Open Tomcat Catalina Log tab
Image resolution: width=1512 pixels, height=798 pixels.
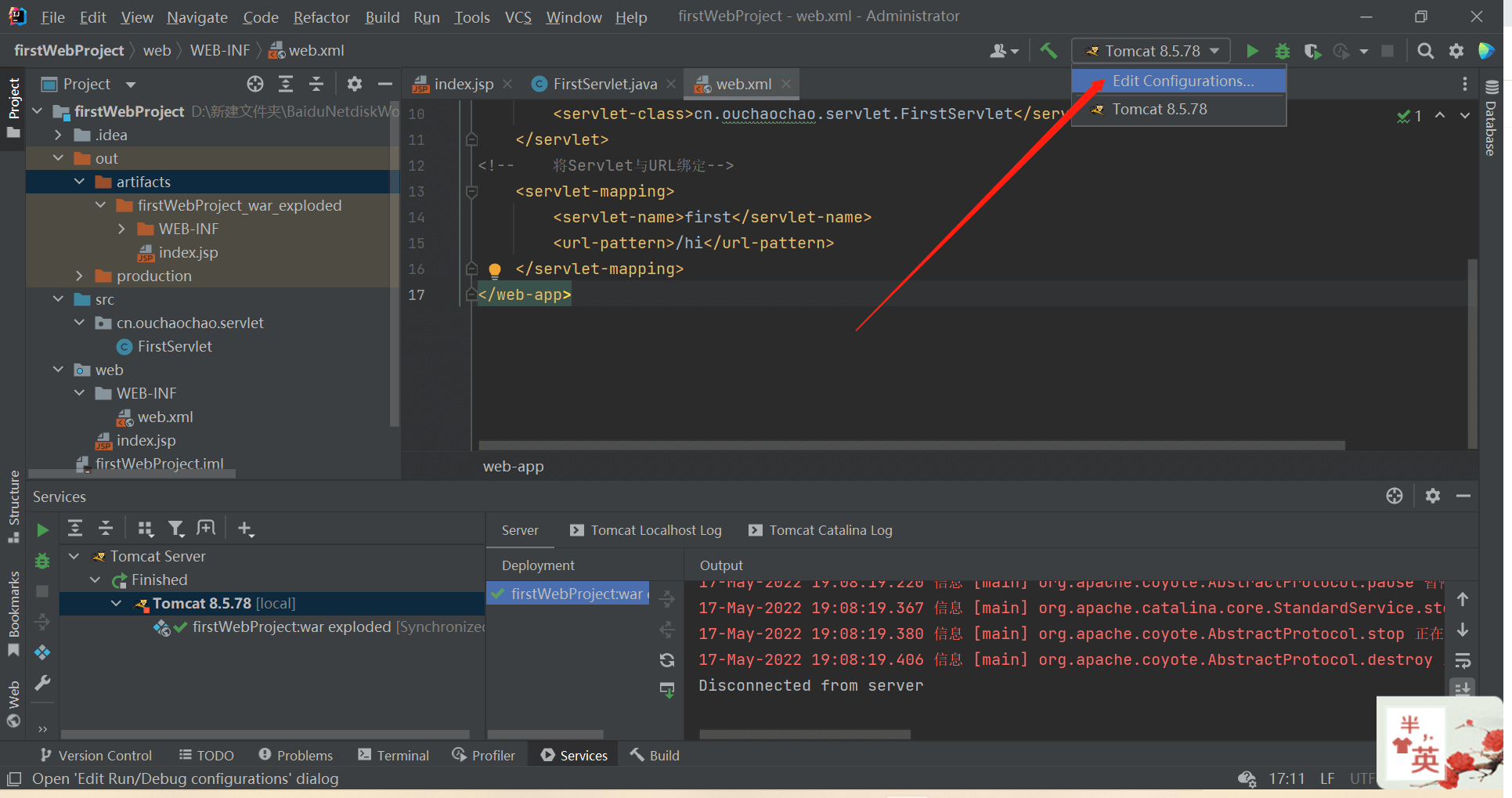point(821,530)
